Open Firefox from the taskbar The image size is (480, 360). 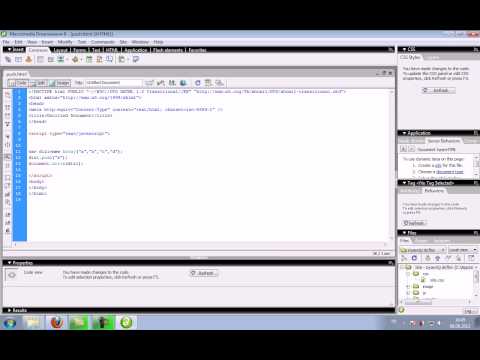click(x=57, y=323)
